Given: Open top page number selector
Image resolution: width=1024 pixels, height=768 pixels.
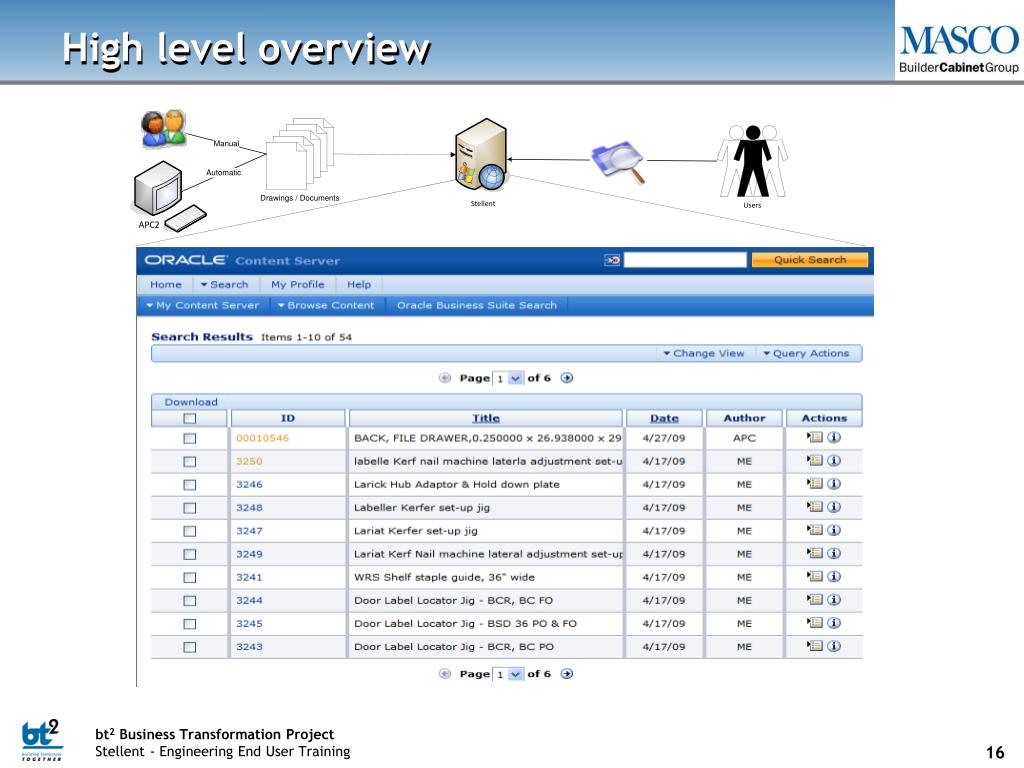Looking at the screenshot, I should click(507, 378).
